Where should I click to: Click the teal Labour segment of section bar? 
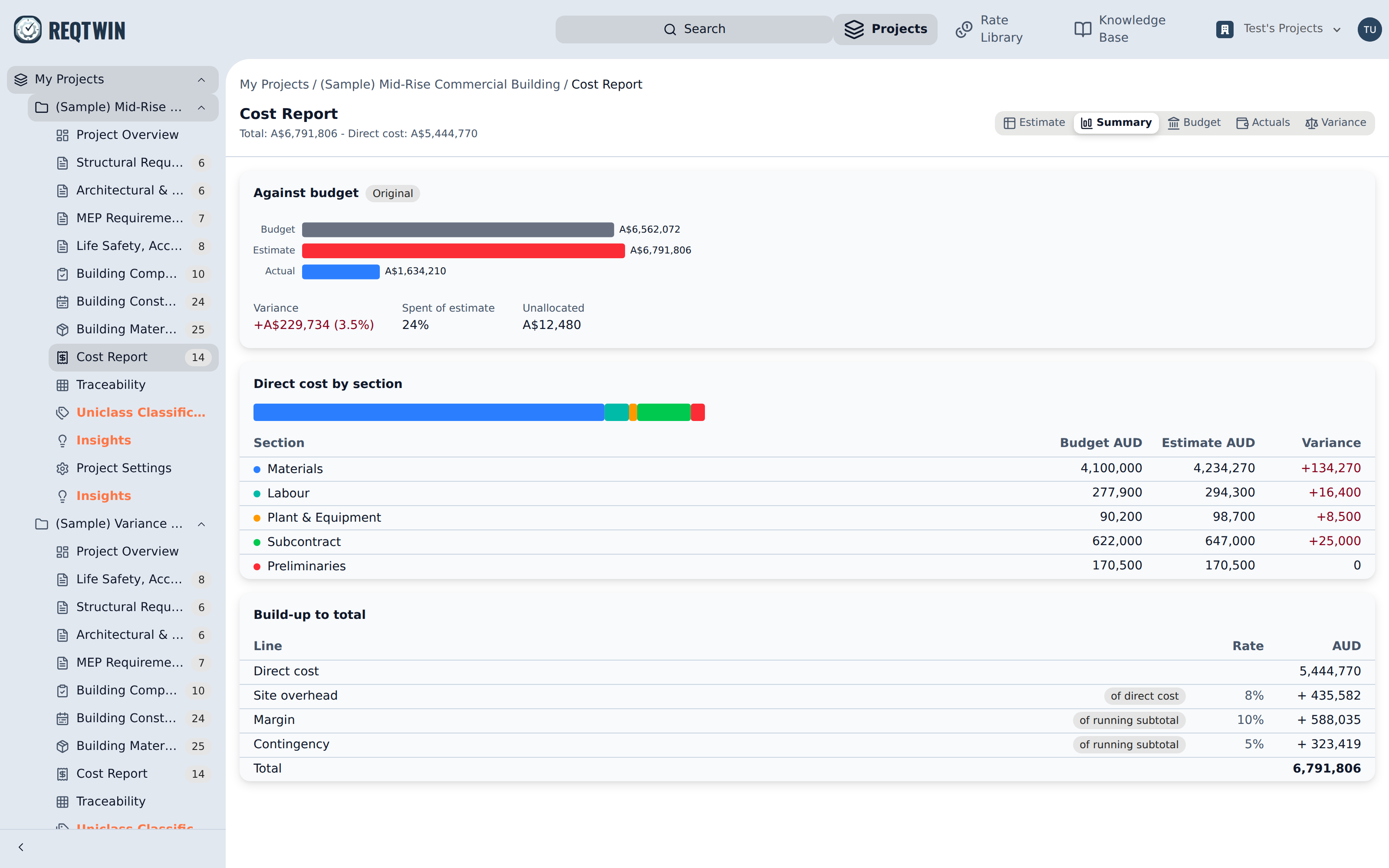(616, 412)
